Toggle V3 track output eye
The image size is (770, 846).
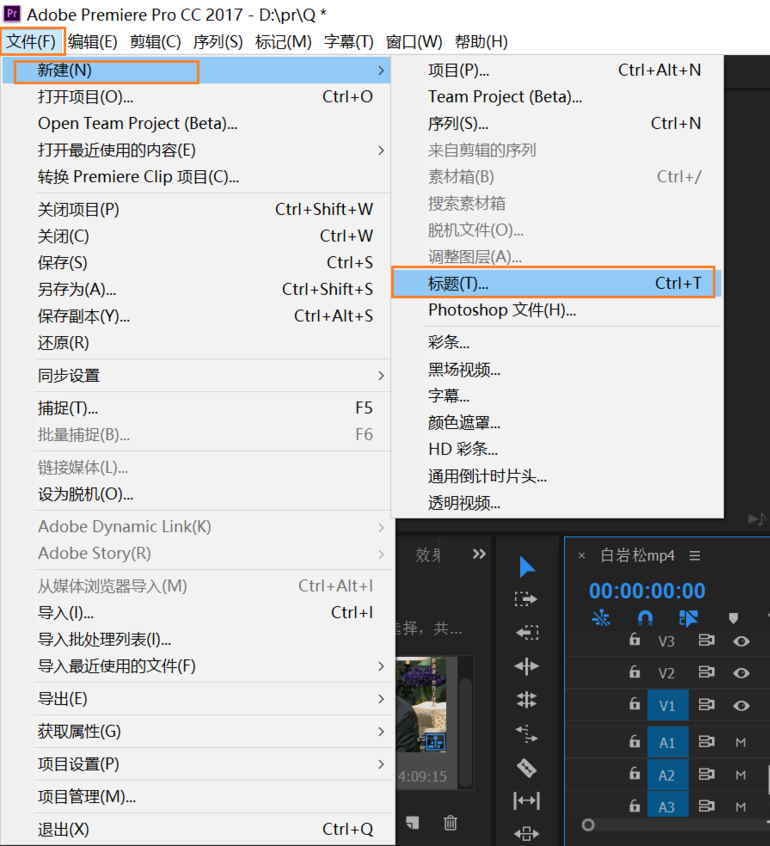[x=741, y=641]
